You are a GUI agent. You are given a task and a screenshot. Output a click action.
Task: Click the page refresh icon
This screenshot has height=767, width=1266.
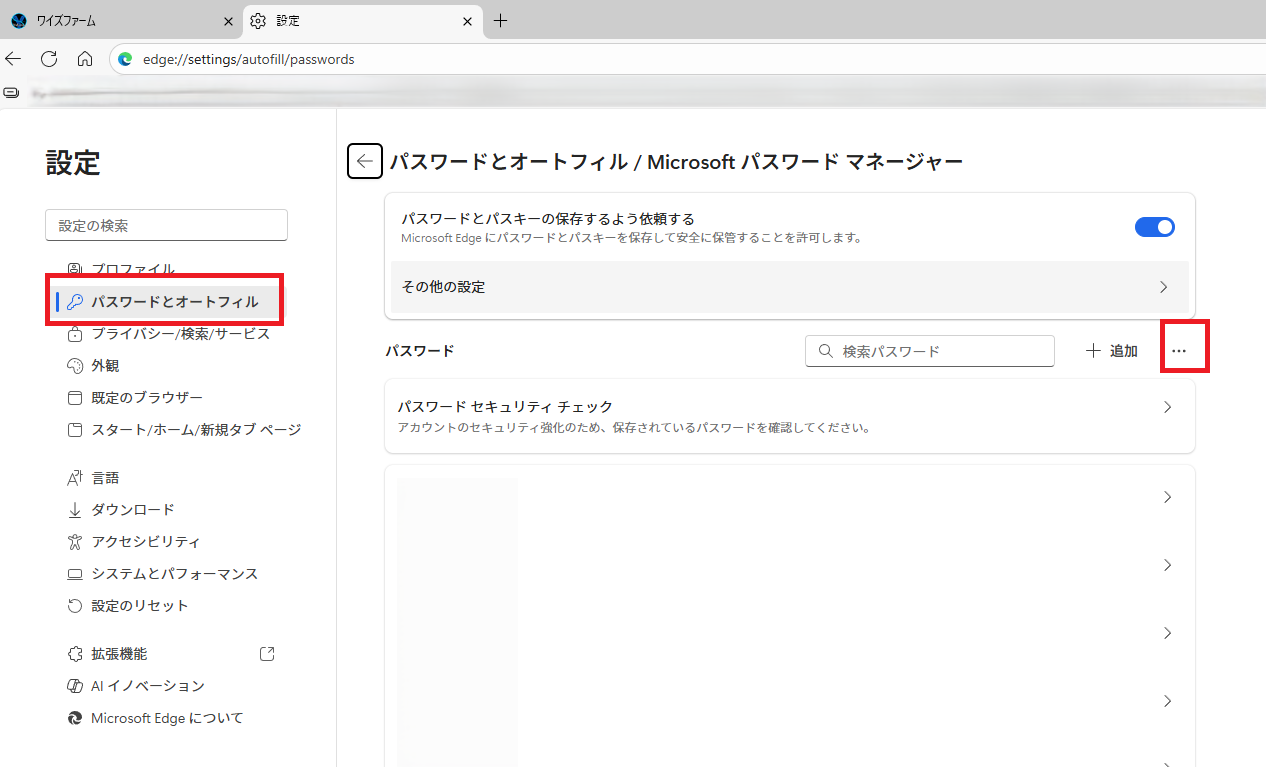pyautogui.click(x=49, y=59)
